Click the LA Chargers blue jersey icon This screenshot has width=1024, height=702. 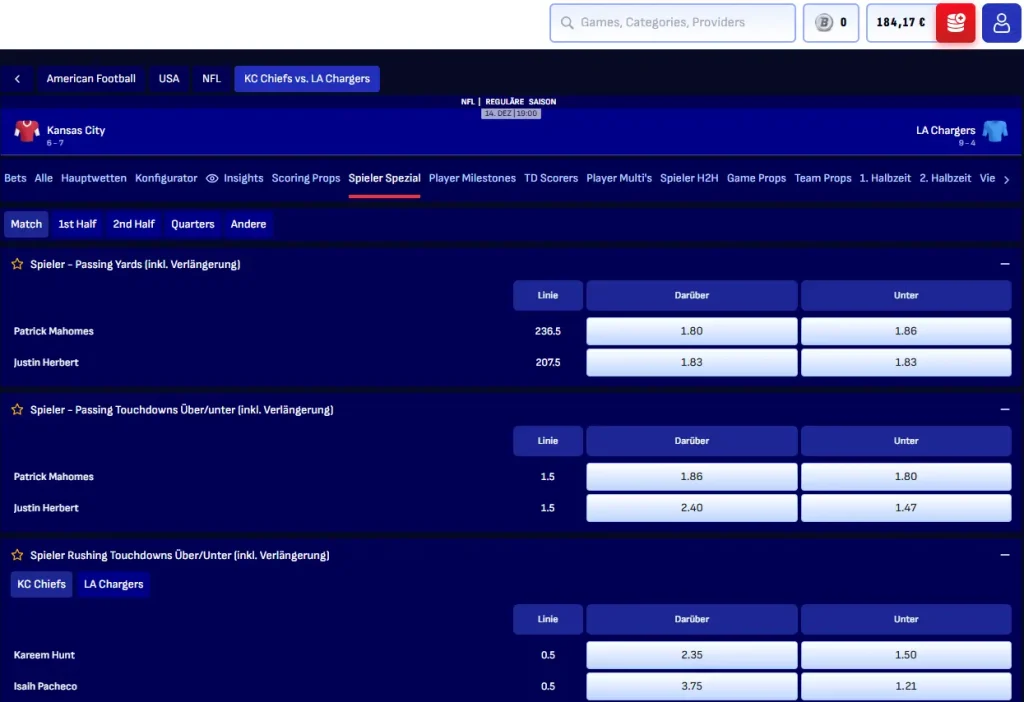(994, 131)
